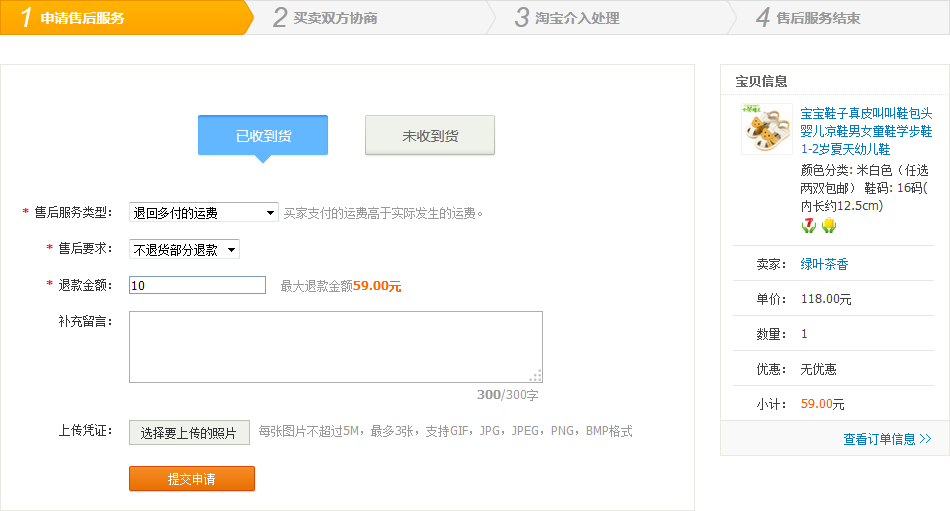The width and height of the screenshot is (950, 511).
Task: Click step 2 买卖双方协商
Action: click(325, 18)
